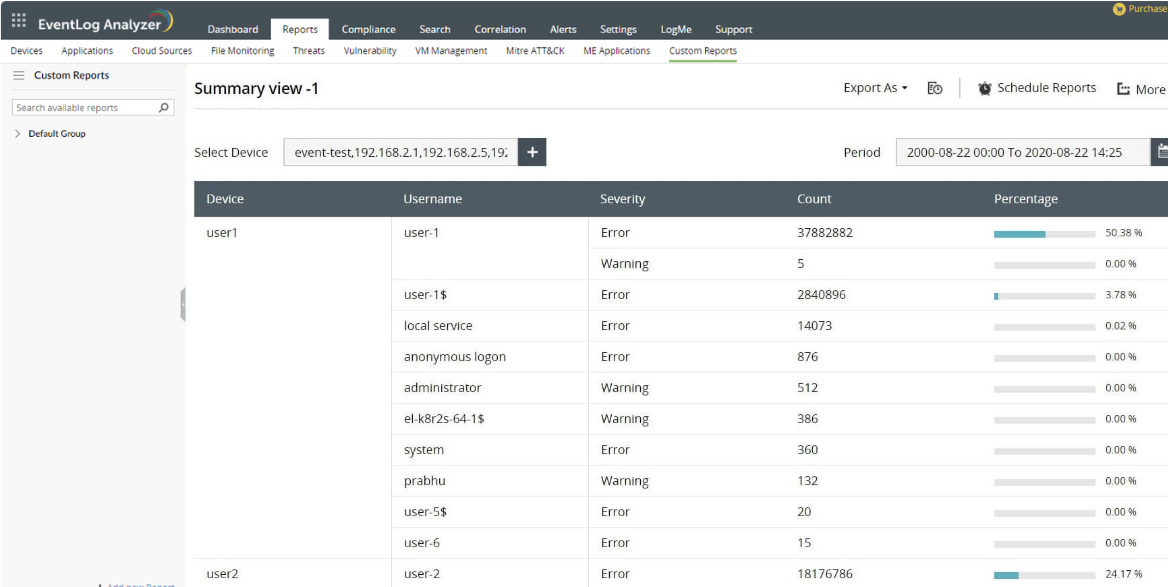
Task: Open the apps grid icon
Action: 19,21
